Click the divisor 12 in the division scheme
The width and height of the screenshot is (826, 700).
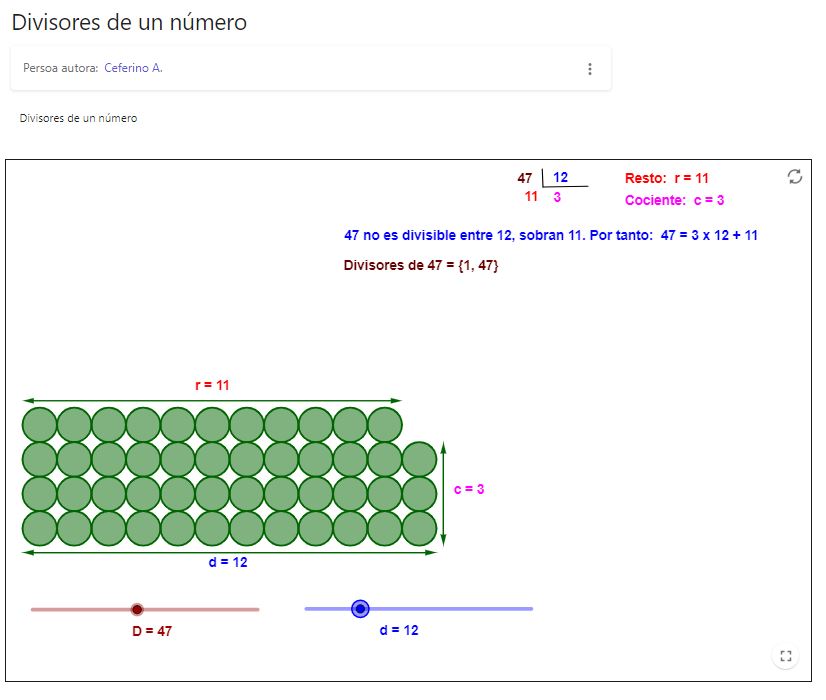click(560, 178)
